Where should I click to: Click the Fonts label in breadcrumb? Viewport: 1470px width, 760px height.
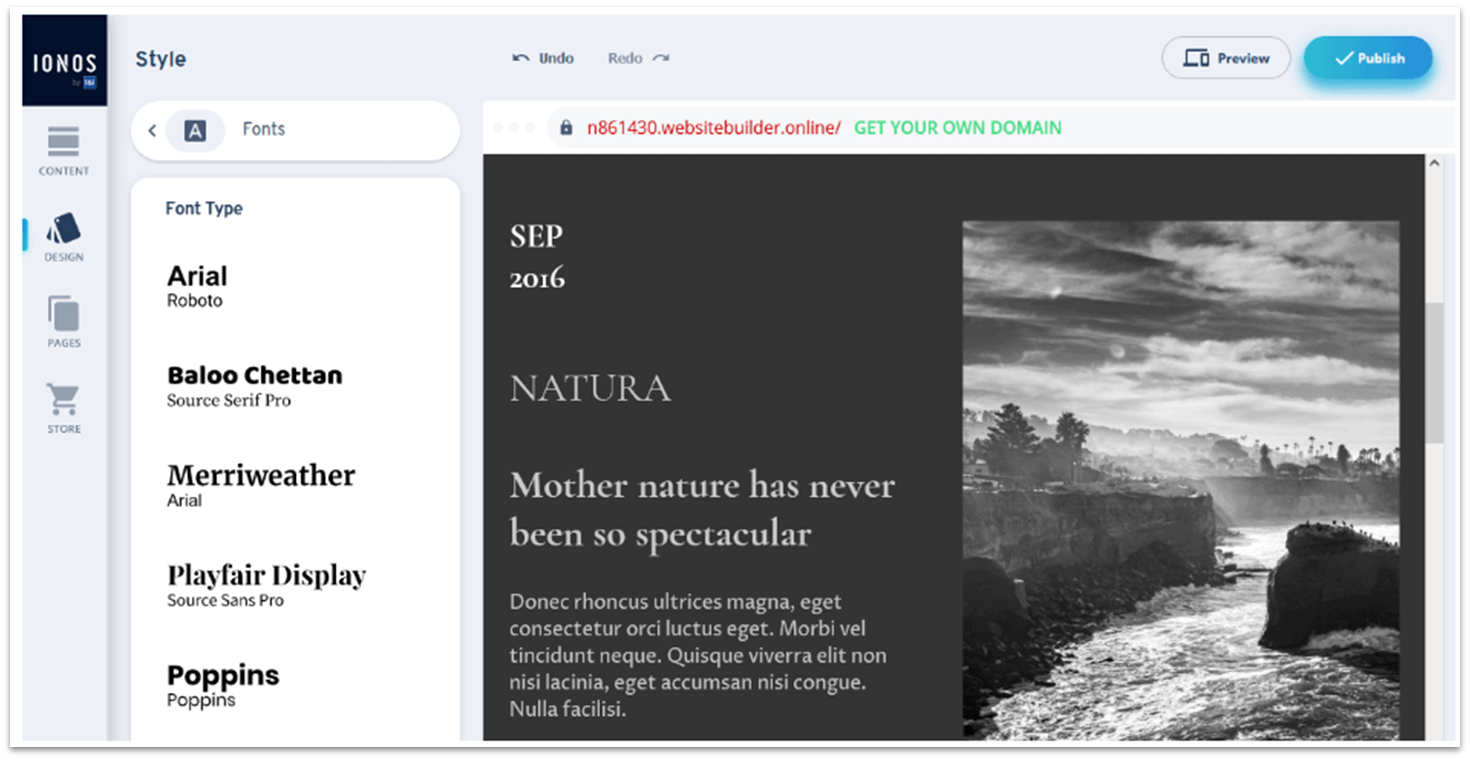[x=264, y=129]
